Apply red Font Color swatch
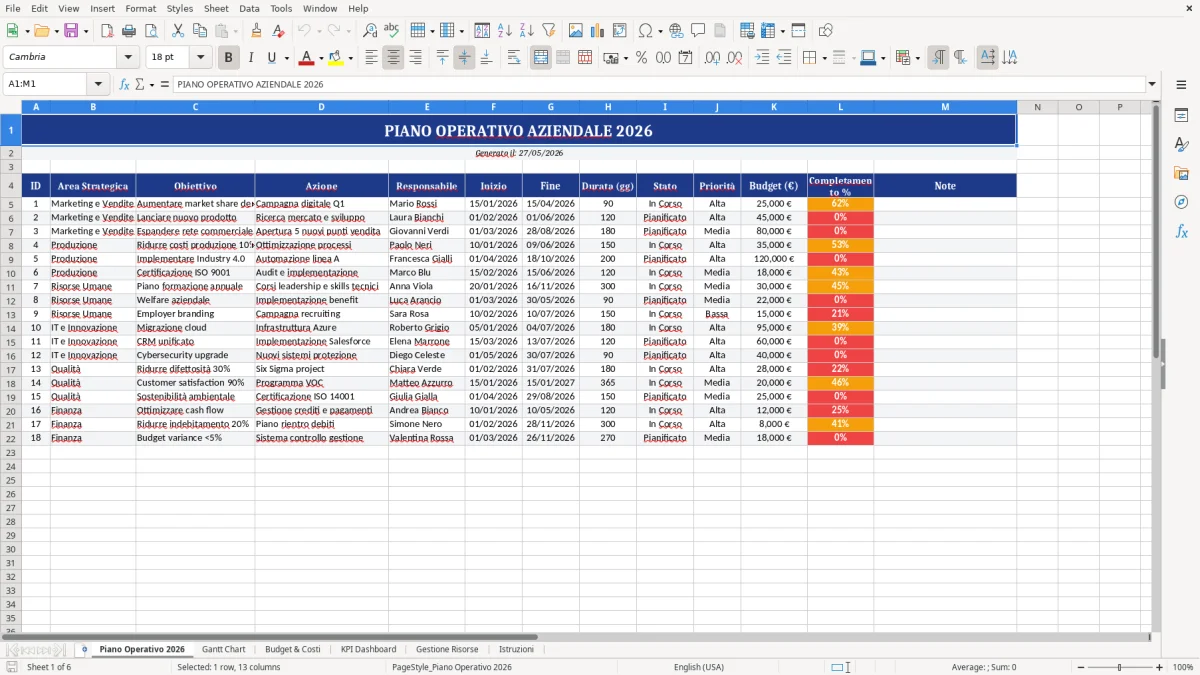The image size is (1200, 675). pyautogui.click(x=307, y=58)
